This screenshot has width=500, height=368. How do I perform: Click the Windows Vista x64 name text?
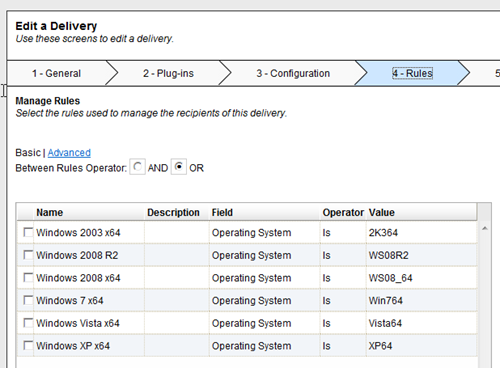(78, 323)
